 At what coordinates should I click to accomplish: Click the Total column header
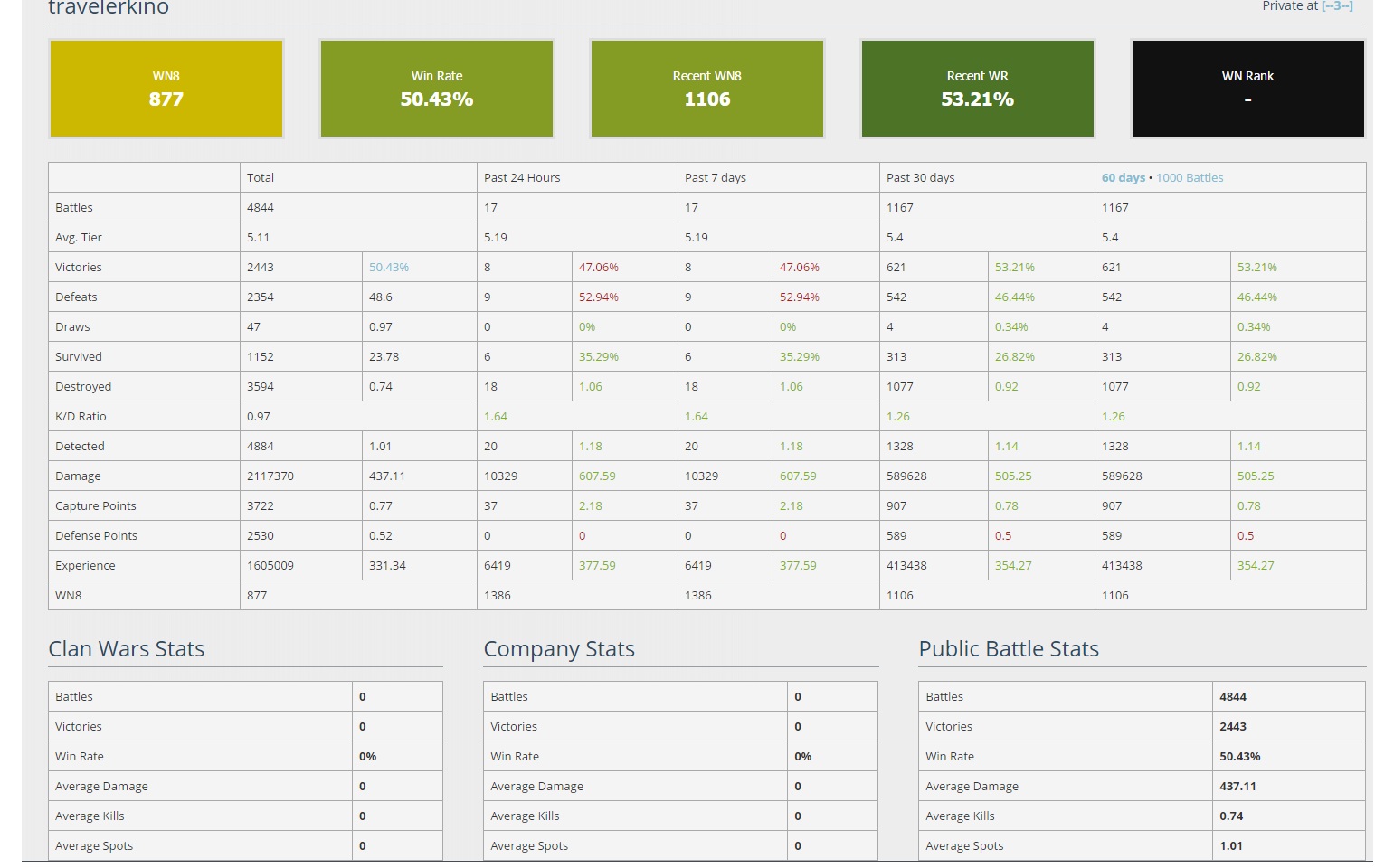pyautogui.click(x=261, y=178)
